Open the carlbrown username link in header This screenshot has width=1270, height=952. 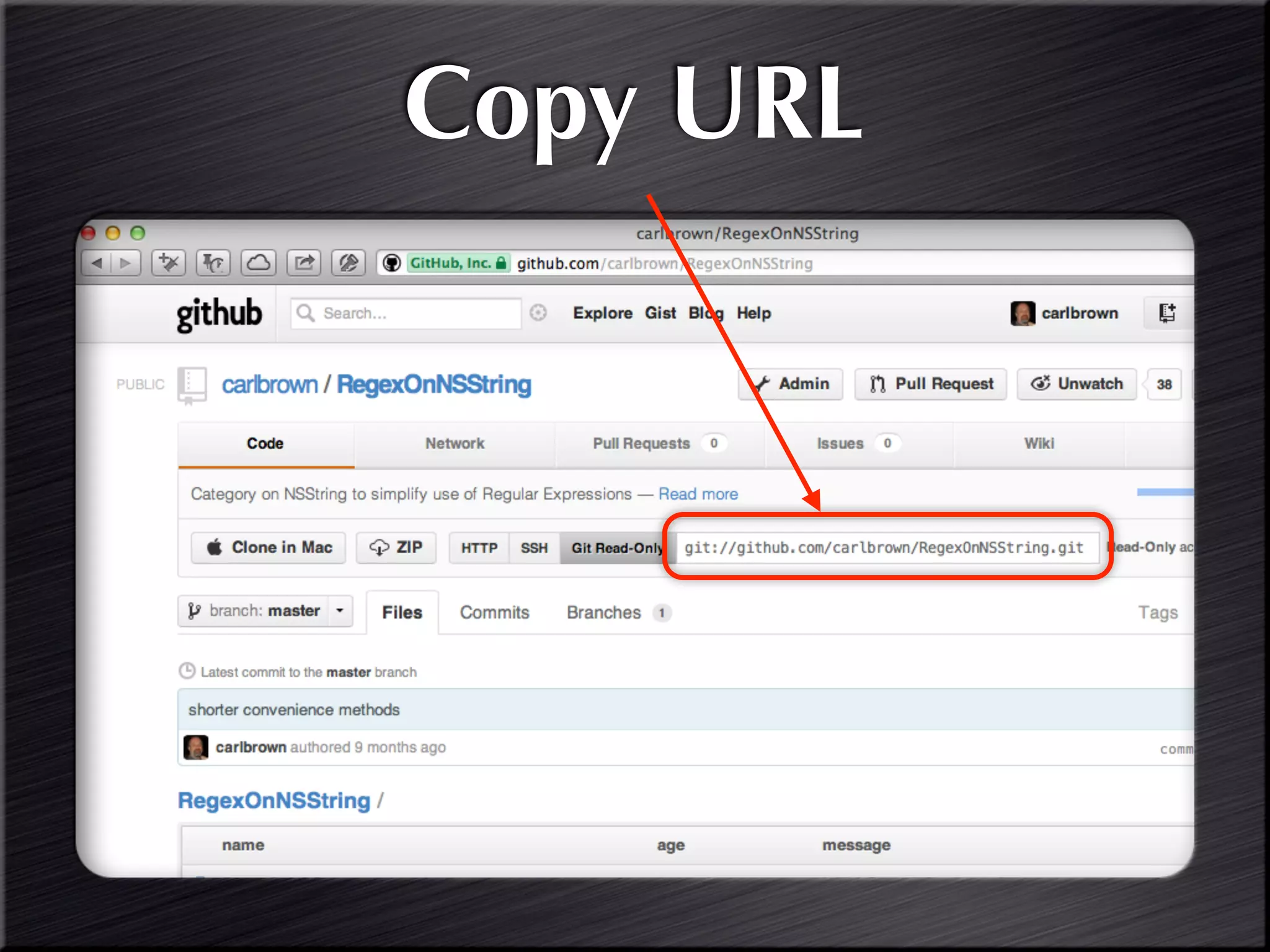1080,314
